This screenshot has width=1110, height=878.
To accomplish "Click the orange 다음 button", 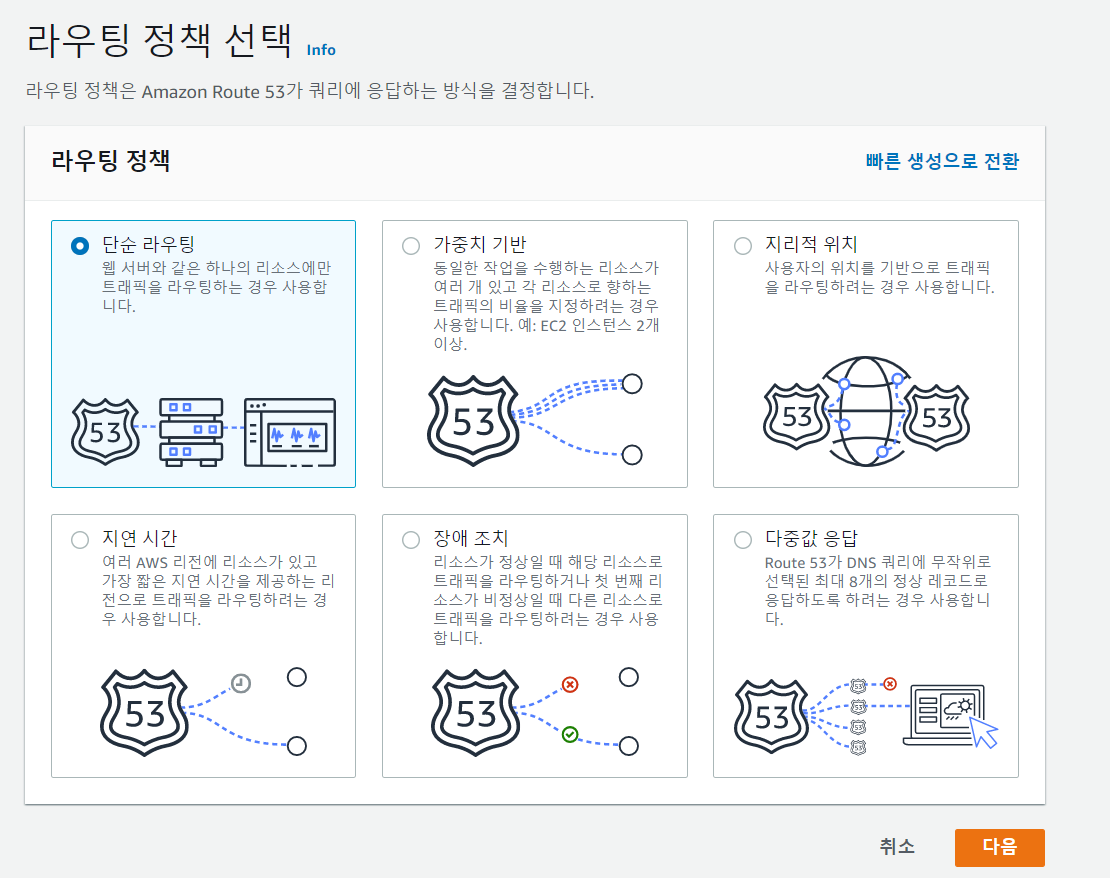I will click(1000, 848).
